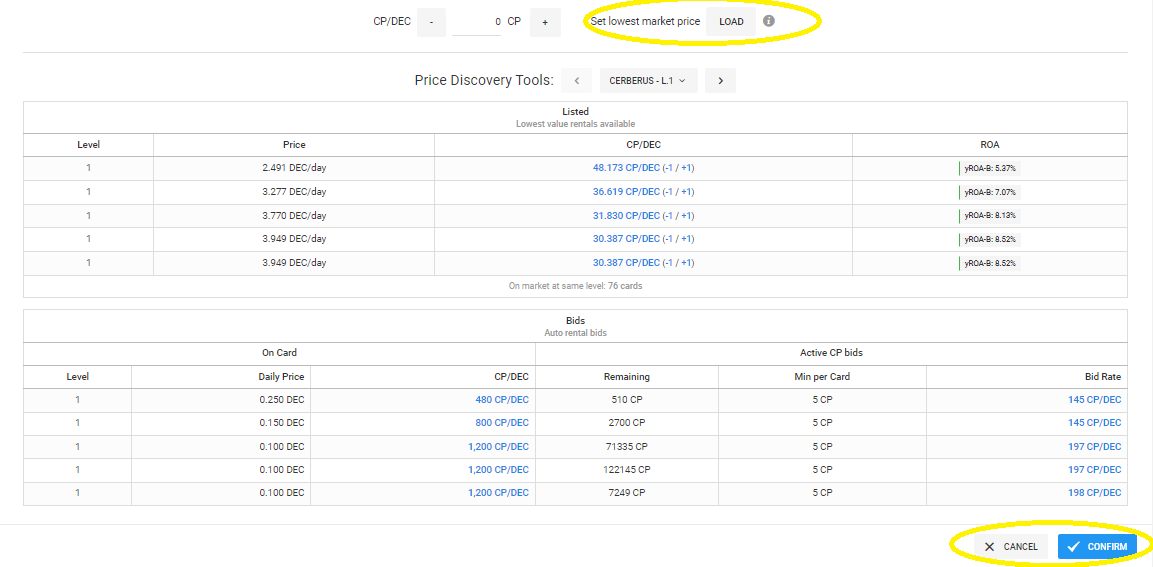This screenshot has height=567, width=1153.
Task: Select 480 CP/DEC bid rate on card
Action: (x=501, y=400)
